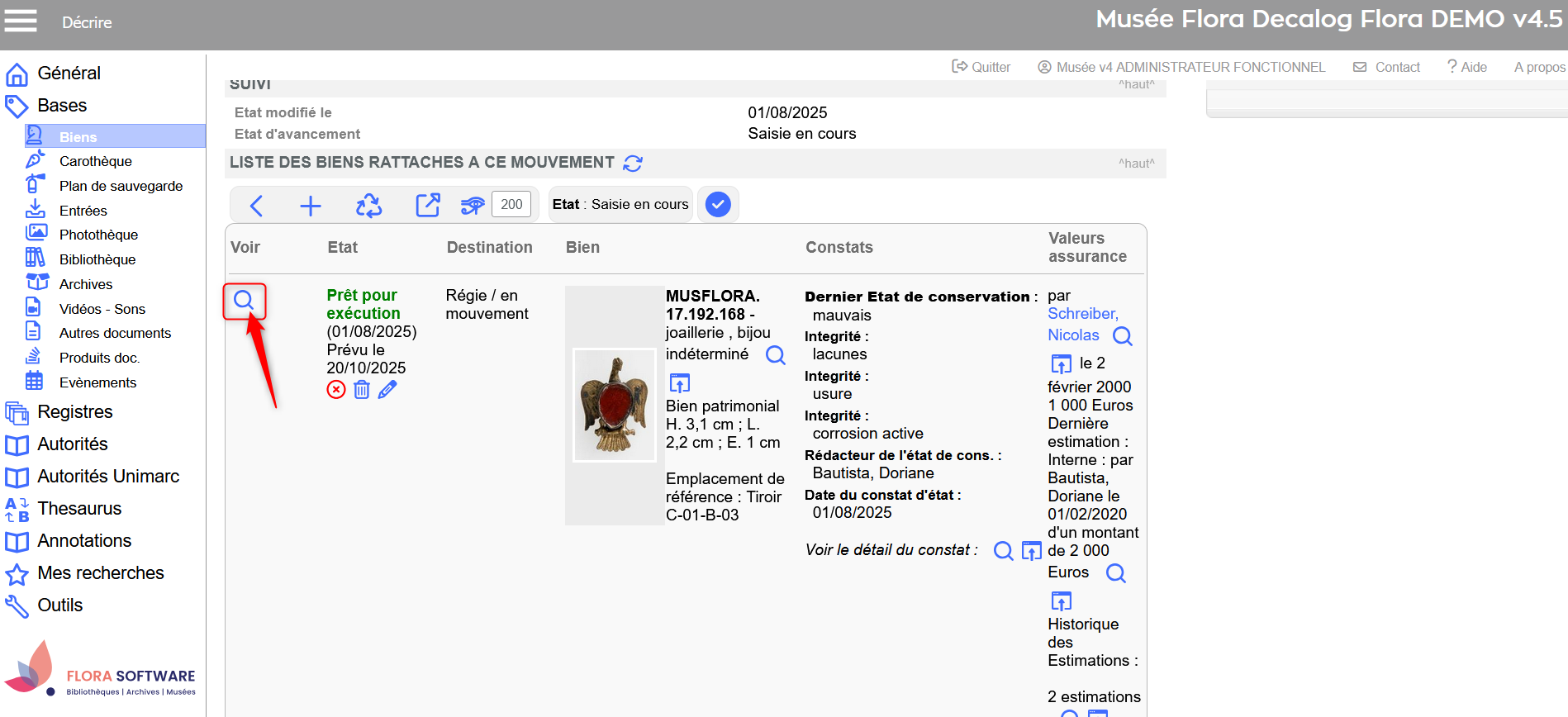Click the recycle arrows icon in the toolbar
The height and width of the screenshot is (717, 1568).
(x=368, y=206)
